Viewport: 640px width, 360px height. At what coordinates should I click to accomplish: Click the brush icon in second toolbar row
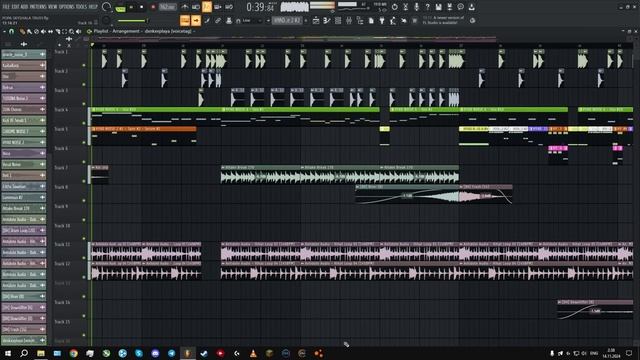pos(207,20)
